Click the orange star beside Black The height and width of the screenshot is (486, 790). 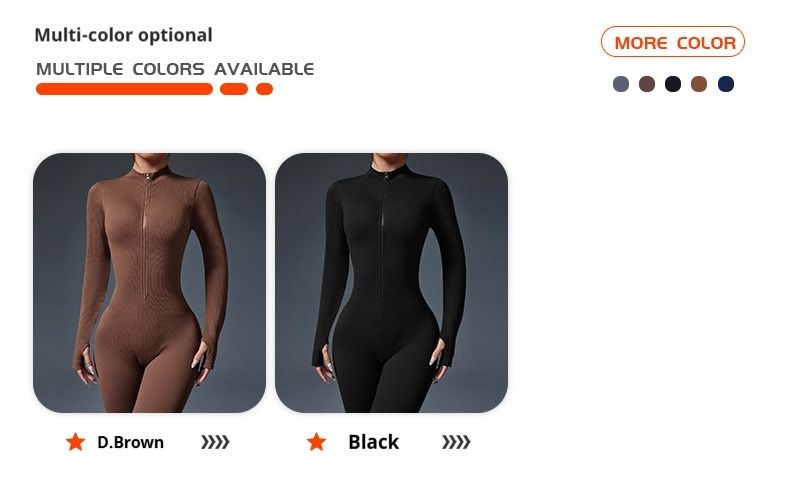(x=316, y=442)
